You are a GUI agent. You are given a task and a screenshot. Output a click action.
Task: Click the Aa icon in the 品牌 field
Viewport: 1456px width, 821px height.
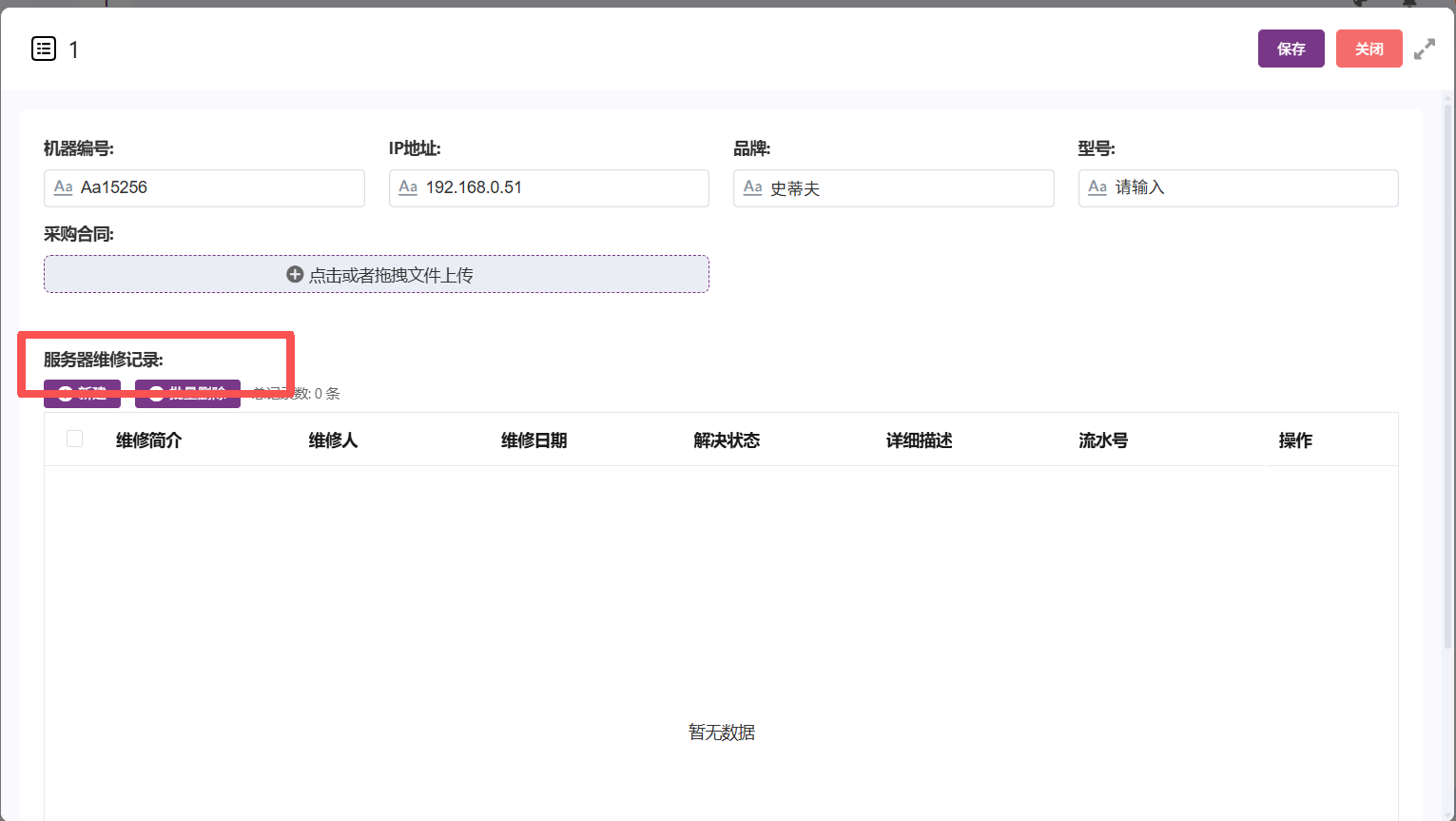click(752, 187)
